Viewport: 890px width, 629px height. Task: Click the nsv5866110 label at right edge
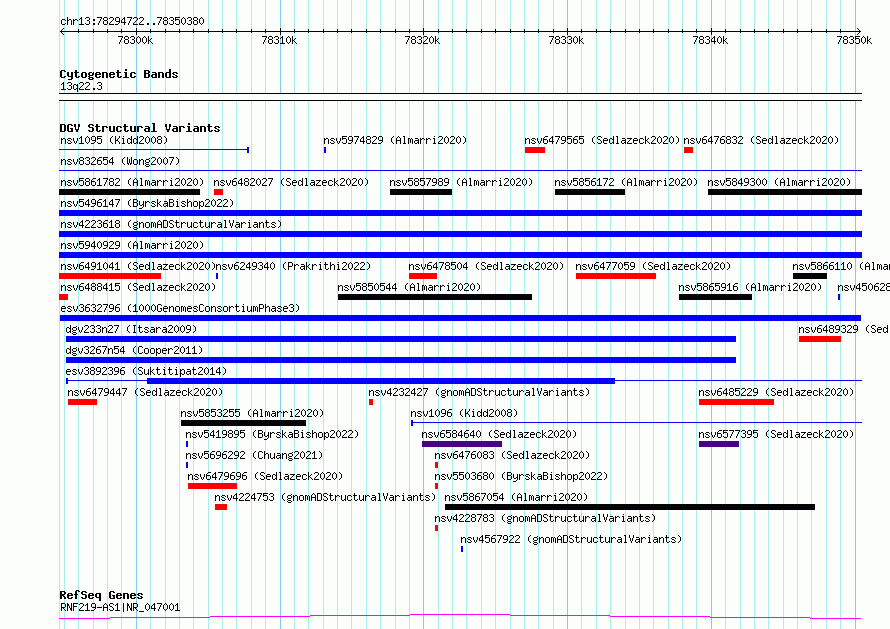tap(841, 266)
